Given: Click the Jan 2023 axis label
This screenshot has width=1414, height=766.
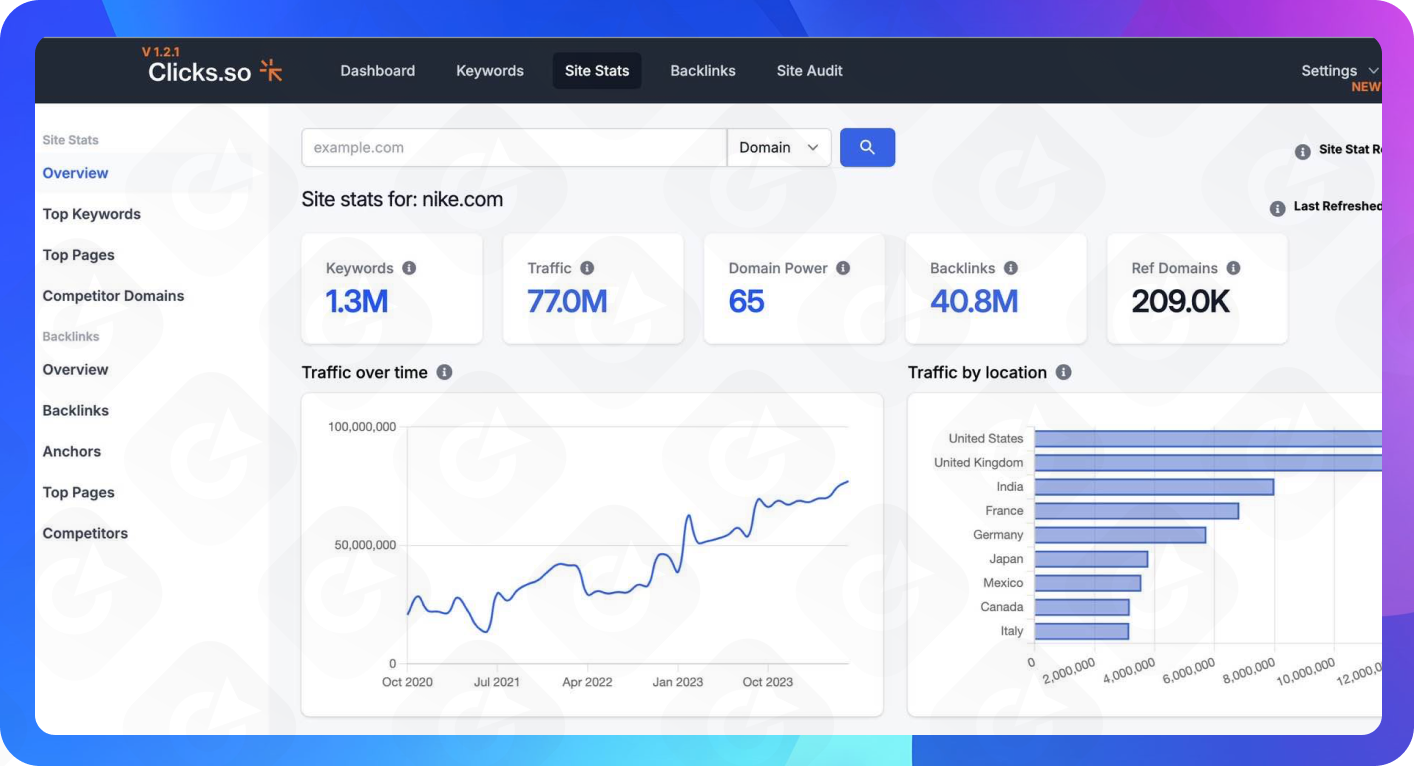Looking at the screenshot, I should coord(677,682).
